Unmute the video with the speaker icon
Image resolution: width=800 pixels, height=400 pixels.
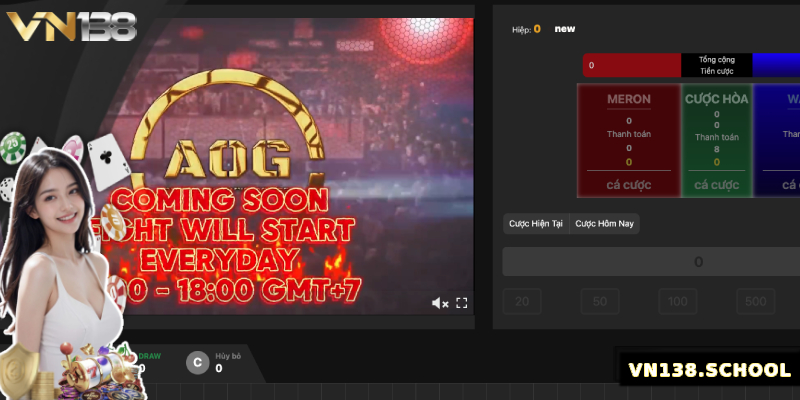(439, 303)
